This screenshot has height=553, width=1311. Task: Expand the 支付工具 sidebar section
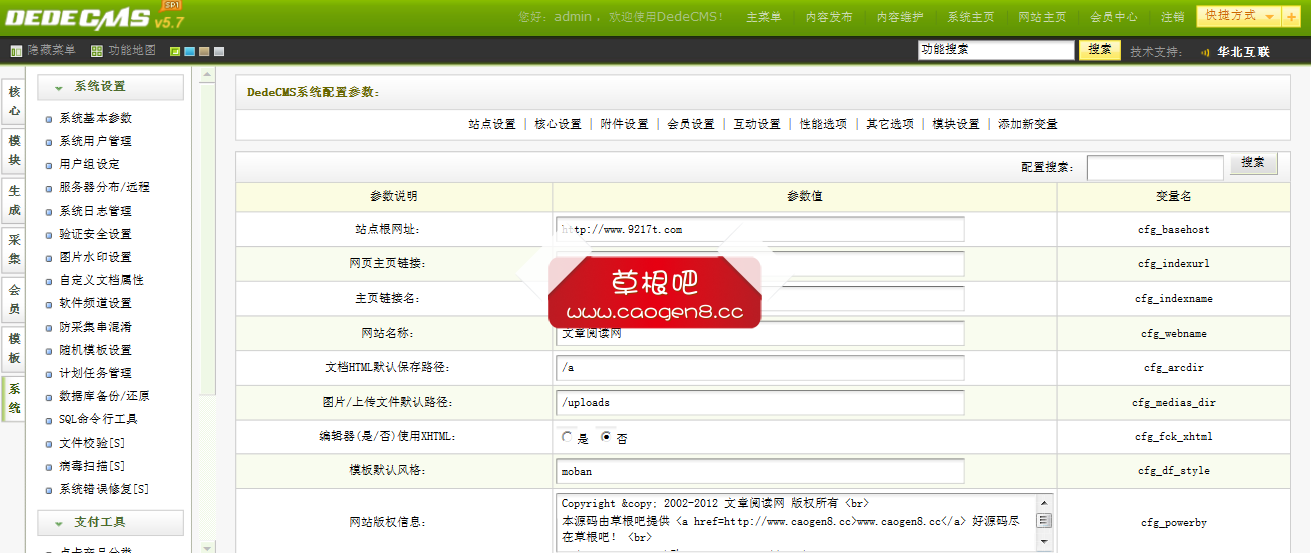coord(110,522)
